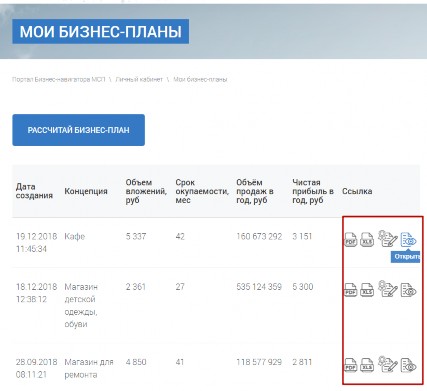Select the 118 577 929 sales value

click(x=259, y=362)
